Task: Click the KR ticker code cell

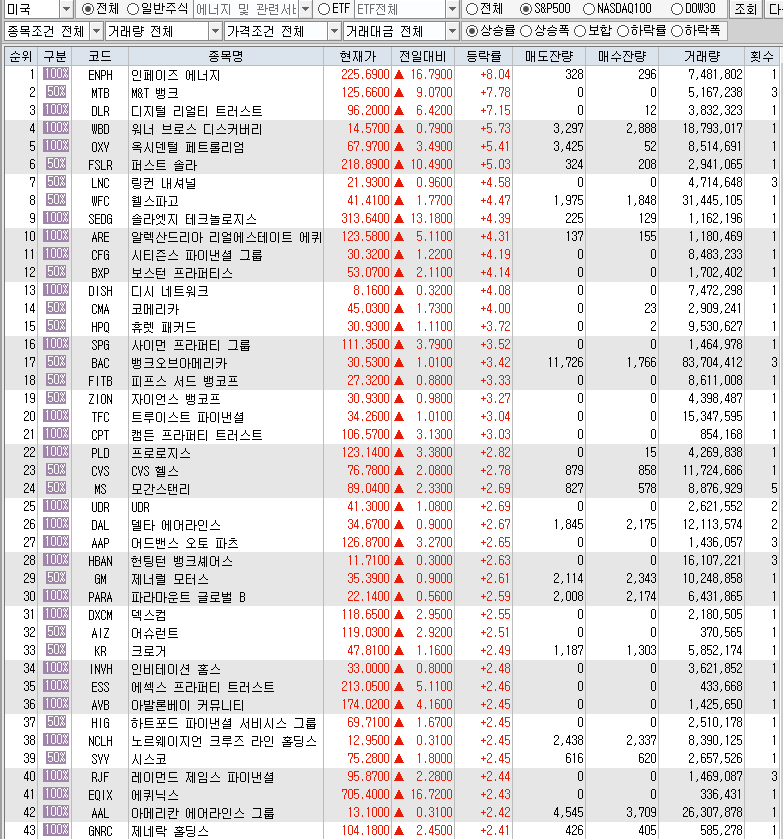Action: coord(100,651)
